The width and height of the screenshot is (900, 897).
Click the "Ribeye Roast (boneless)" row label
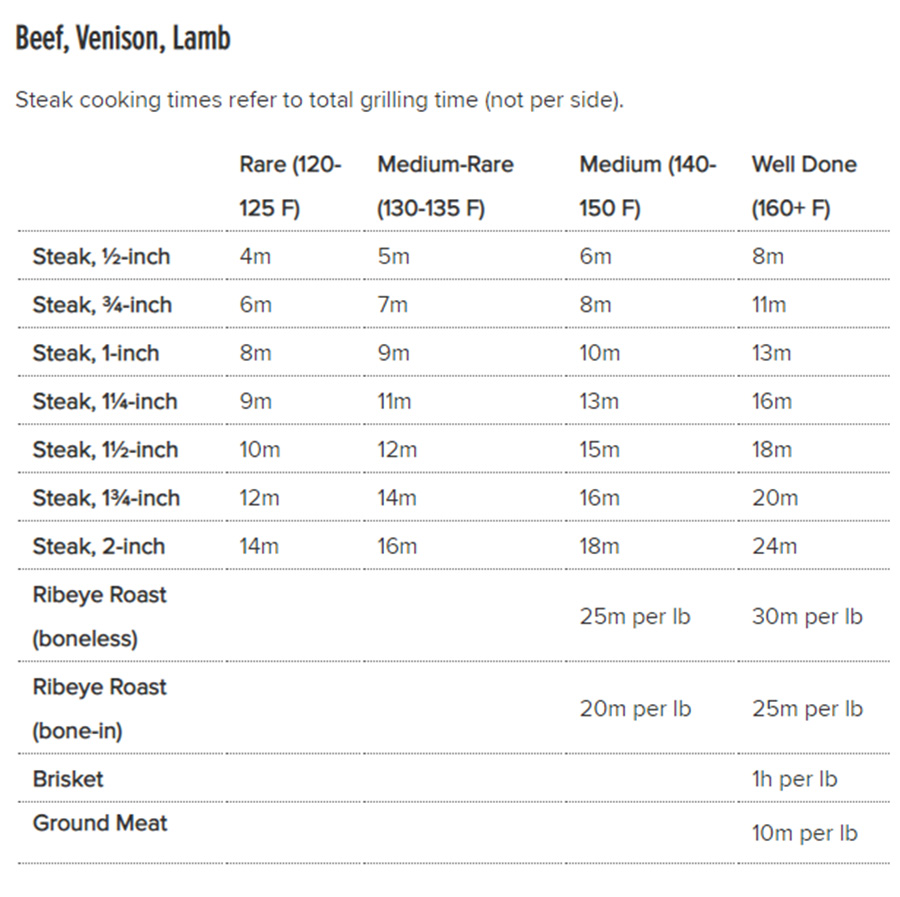click(99, 616)
